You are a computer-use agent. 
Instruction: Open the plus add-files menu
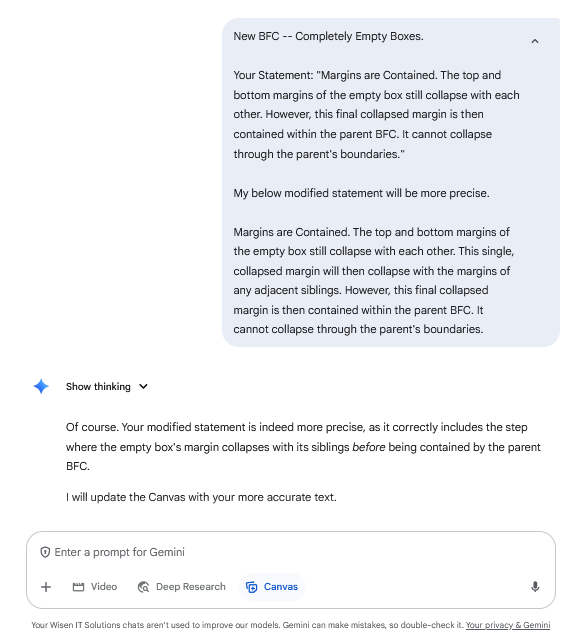[x=46, y=587]
